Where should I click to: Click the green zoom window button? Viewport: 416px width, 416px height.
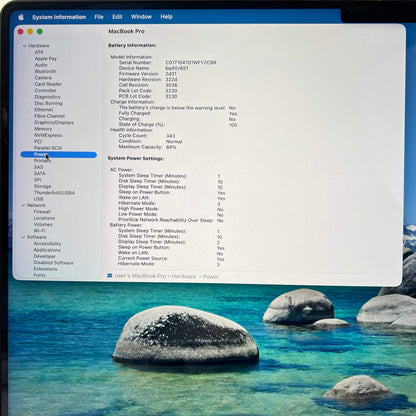point(40,31)
